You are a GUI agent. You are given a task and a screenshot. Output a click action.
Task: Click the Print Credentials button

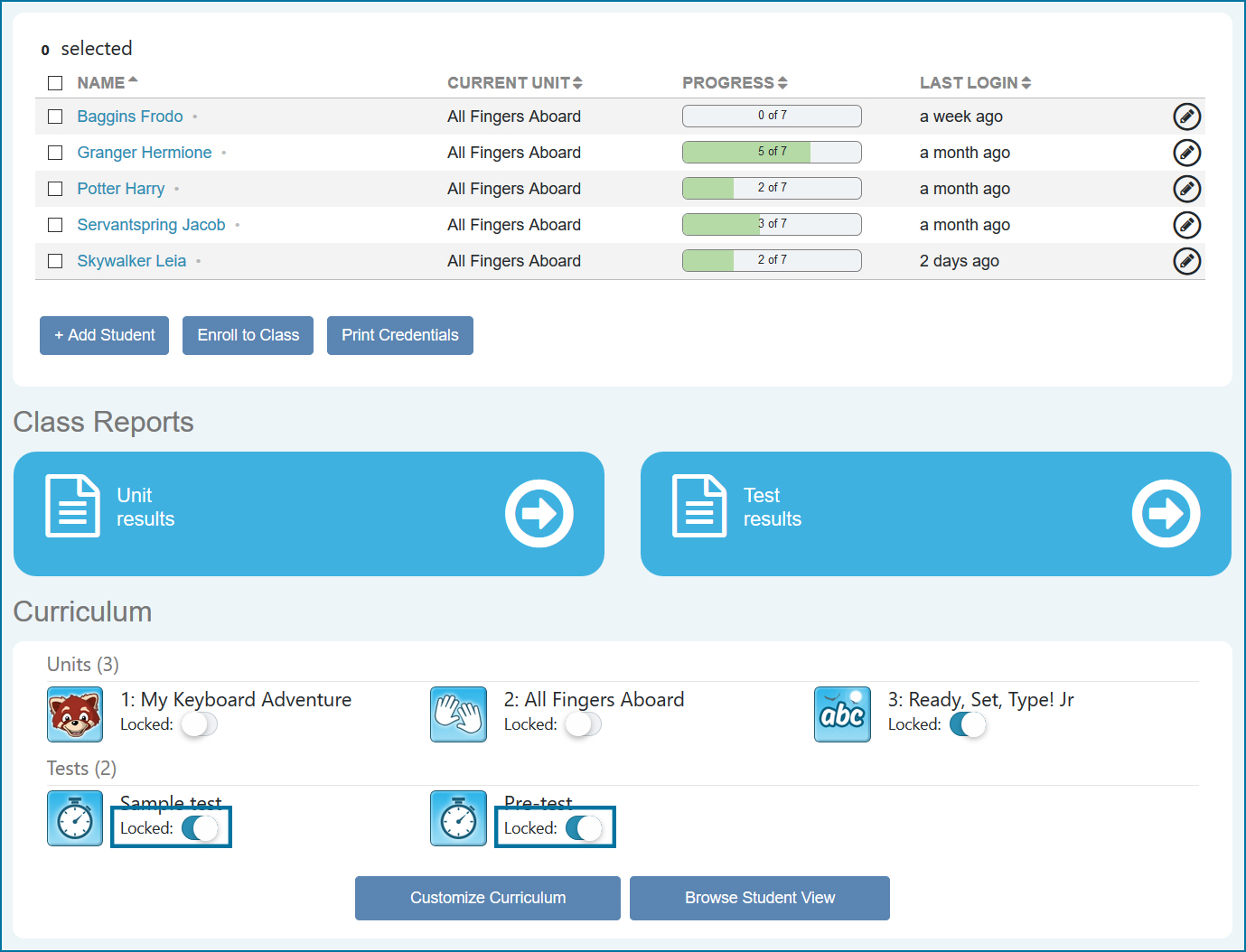pos(399,335)
